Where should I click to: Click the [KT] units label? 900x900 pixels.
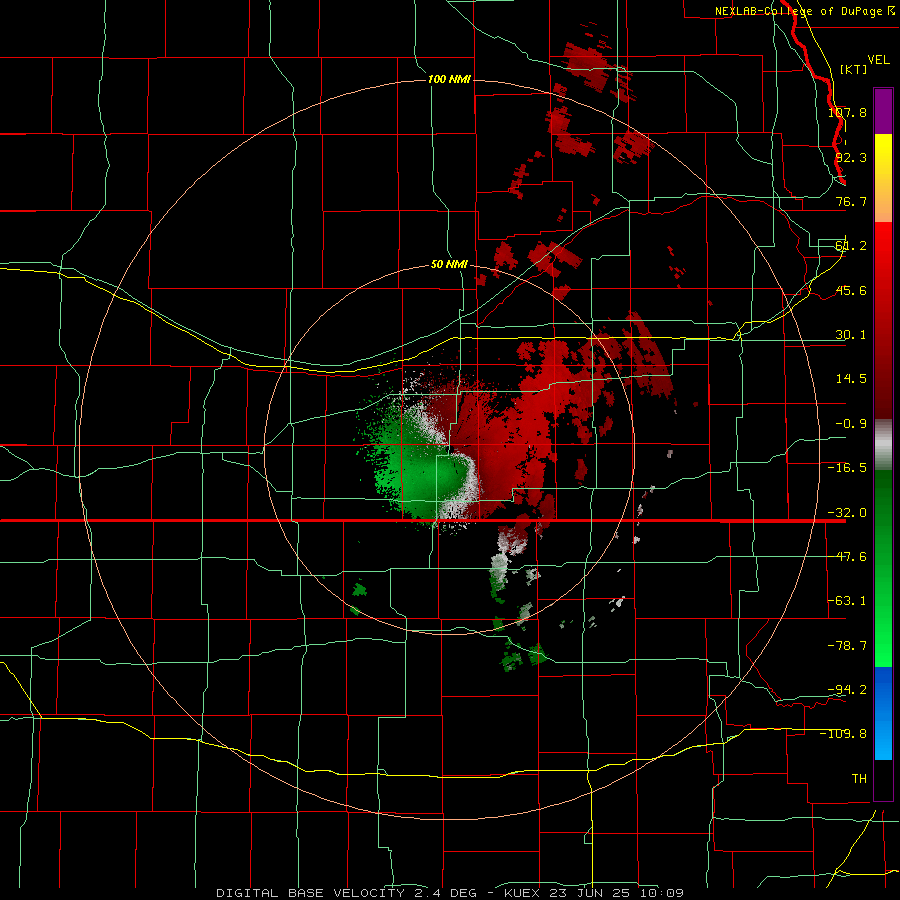[x=853, y=69]
